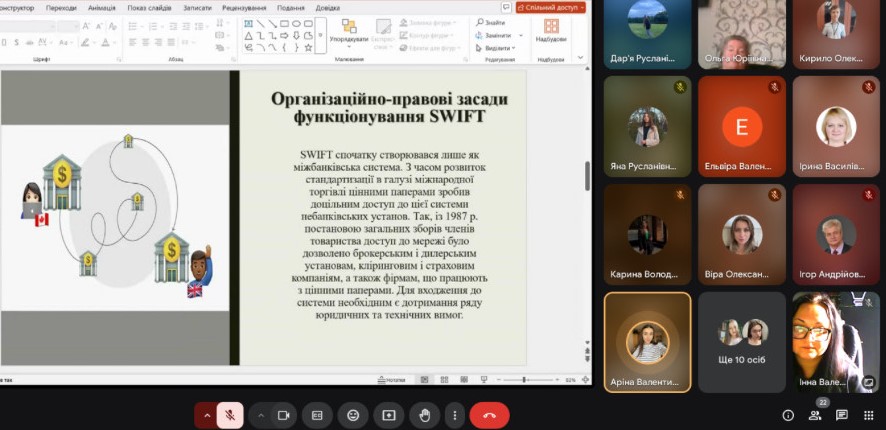Click the present screen icon

388,415
